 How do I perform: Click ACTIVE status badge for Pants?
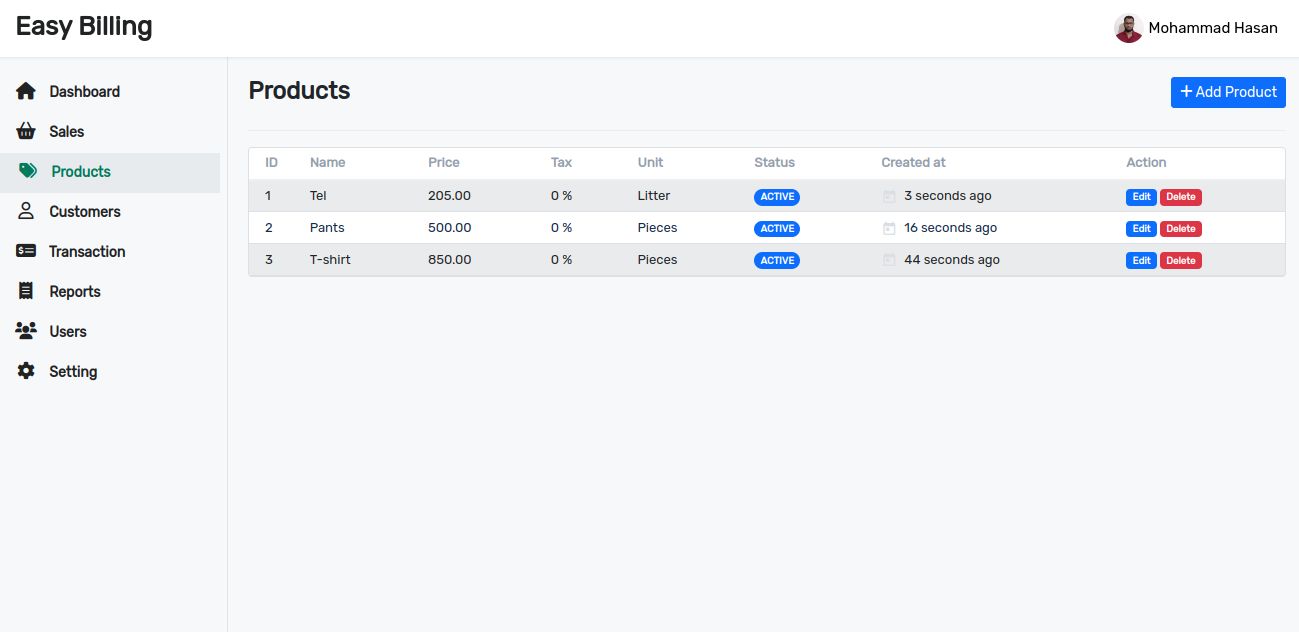(x=777, y=229)
